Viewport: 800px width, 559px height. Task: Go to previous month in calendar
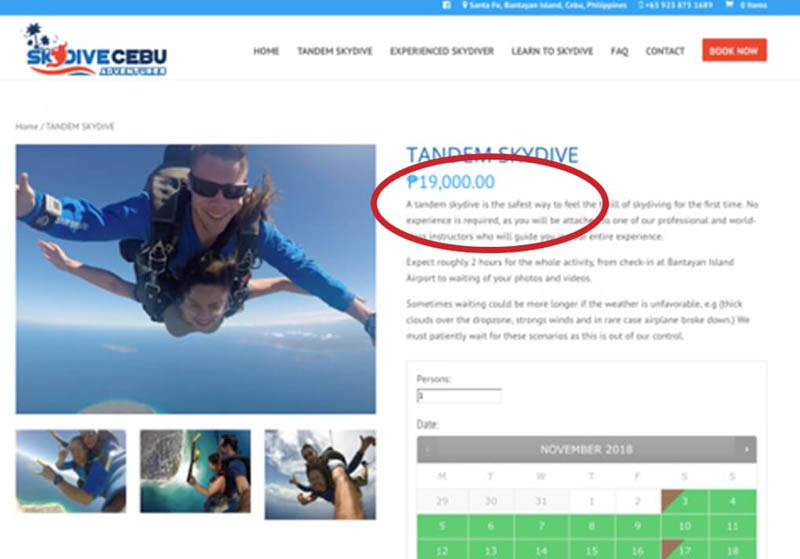tap(428, 449)
